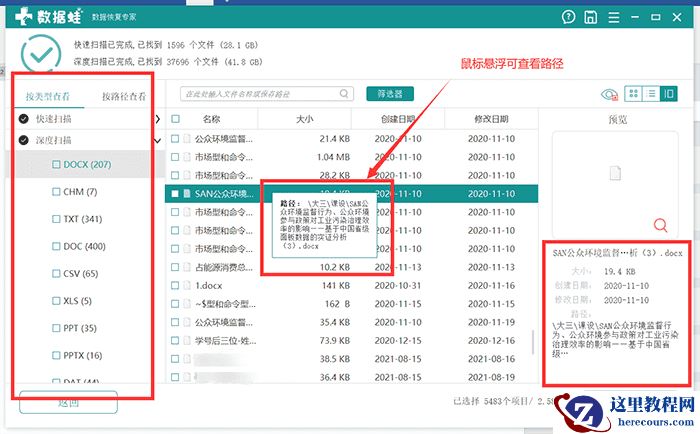Expand the 快速扫描 section arrow

(x=158, y=119)
